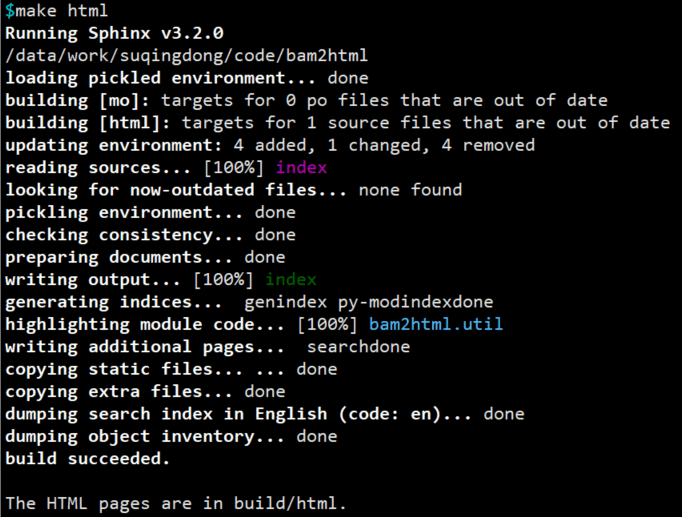This screenshot has height=517, width=682.
Task: Click the 'building [html]' line
Action: (x=338, y=123)
